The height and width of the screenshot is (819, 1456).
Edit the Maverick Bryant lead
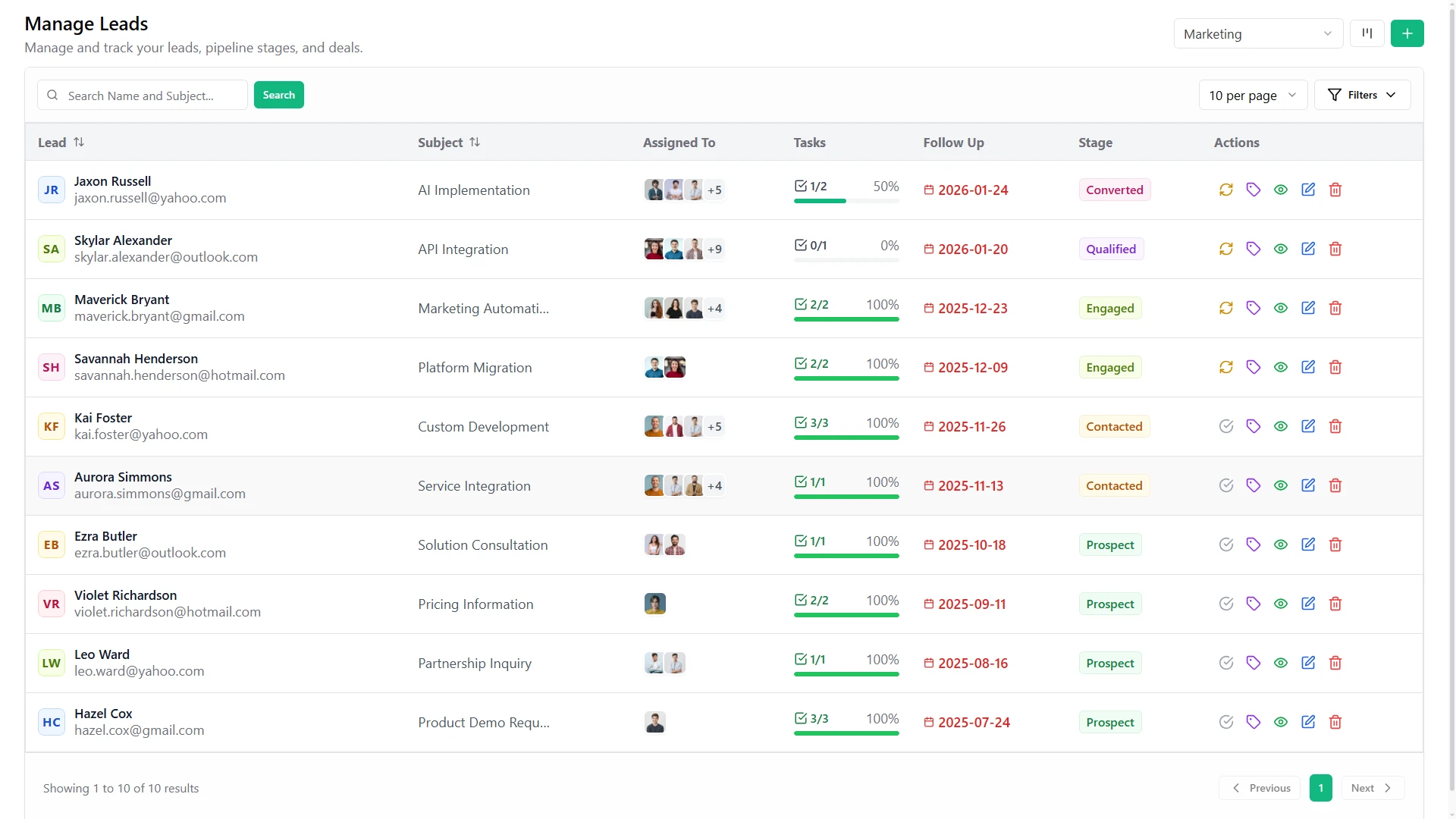(1308, 308)
